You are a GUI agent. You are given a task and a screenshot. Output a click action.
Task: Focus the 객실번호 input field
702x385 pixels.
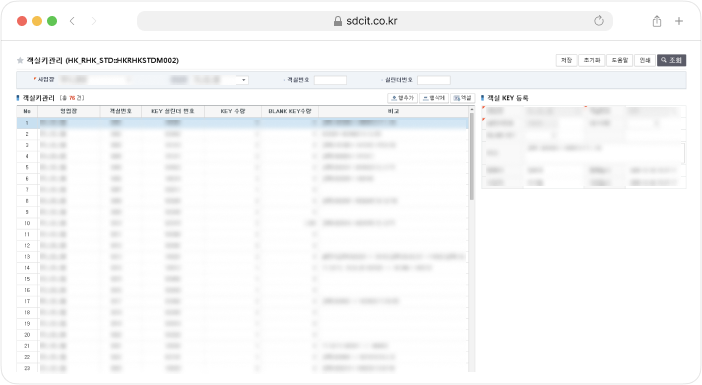click(330, 80)
